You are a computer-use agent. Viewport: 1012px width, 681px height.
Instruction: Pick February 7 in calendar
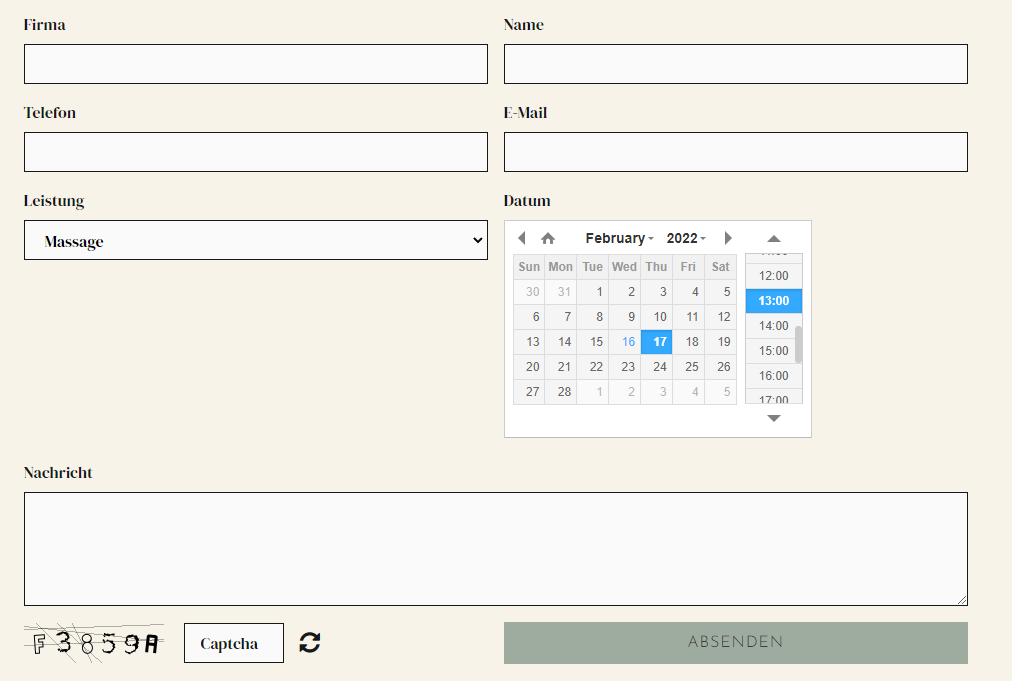coord(561,317)
